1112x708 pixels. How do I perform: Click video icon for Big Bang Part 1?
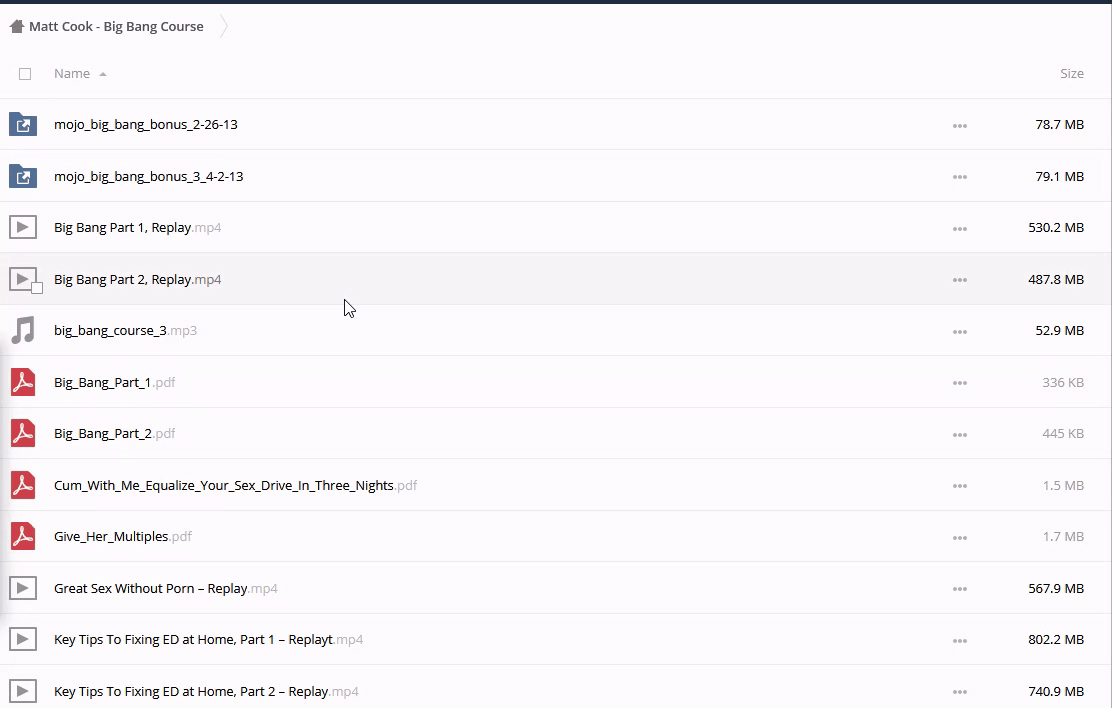click(23, 228)
